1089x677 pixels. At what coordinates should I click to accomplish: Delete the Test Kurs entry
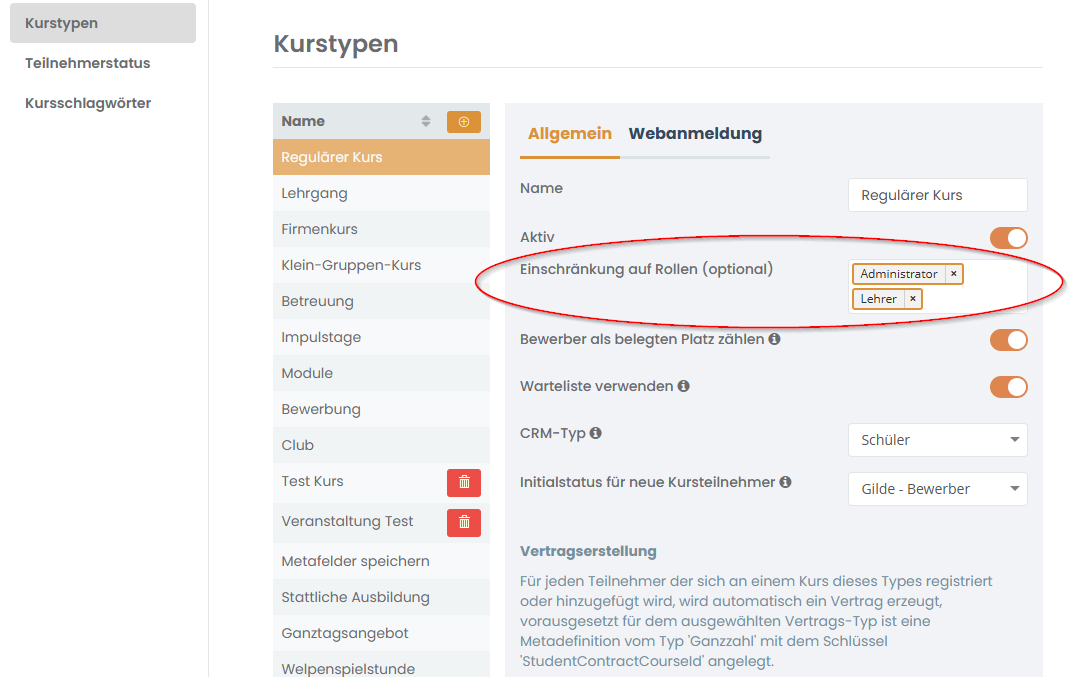463,483
